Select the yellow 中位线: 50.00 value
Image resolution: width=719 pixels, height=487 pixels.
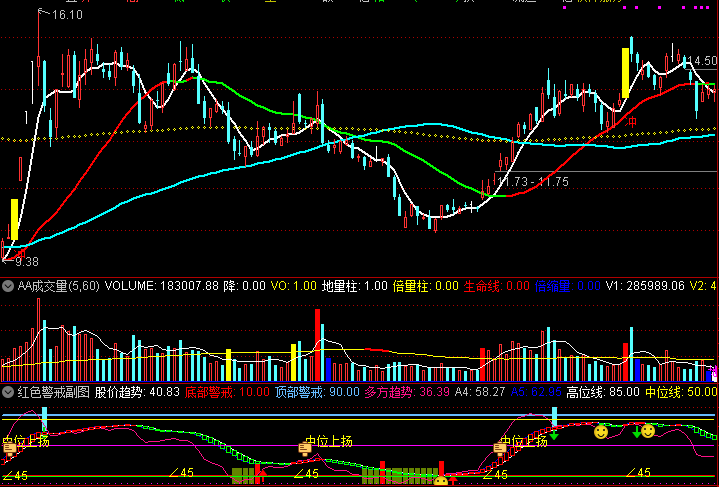(x=681, y=392)
